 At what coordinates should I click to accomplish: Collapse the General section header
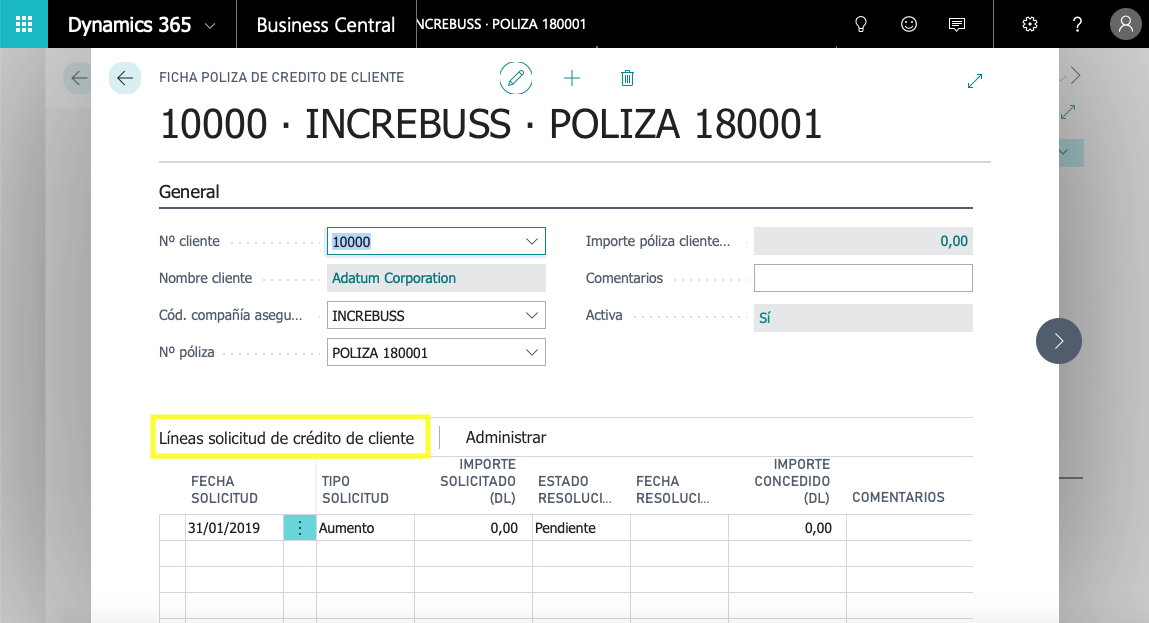pyautogui.click(x=189, y=192)
